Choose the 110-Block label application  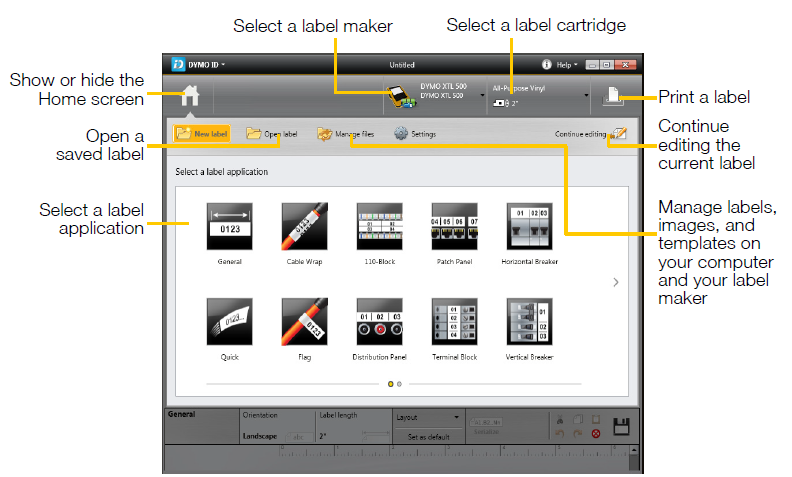point(379,226)
